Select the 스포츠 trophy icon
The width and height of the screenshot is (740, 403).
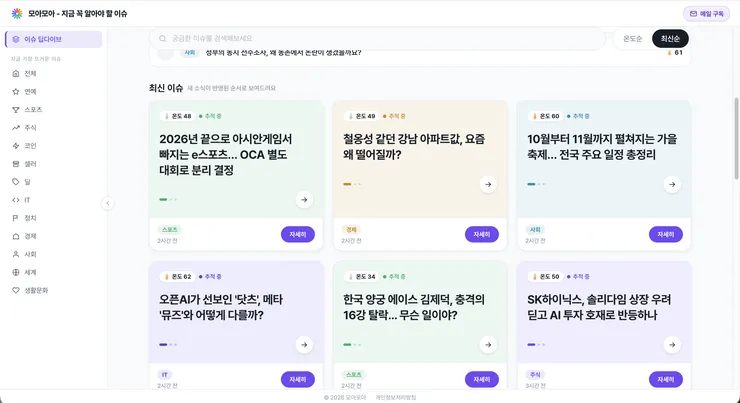pos(16,109)
